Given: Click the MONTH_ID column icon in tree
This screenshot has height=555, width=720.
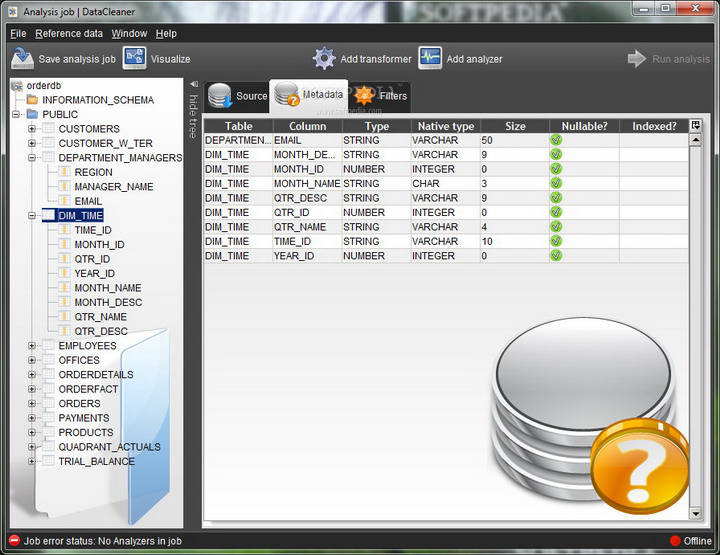Looking at the screenshot, I should coord(64,244).
